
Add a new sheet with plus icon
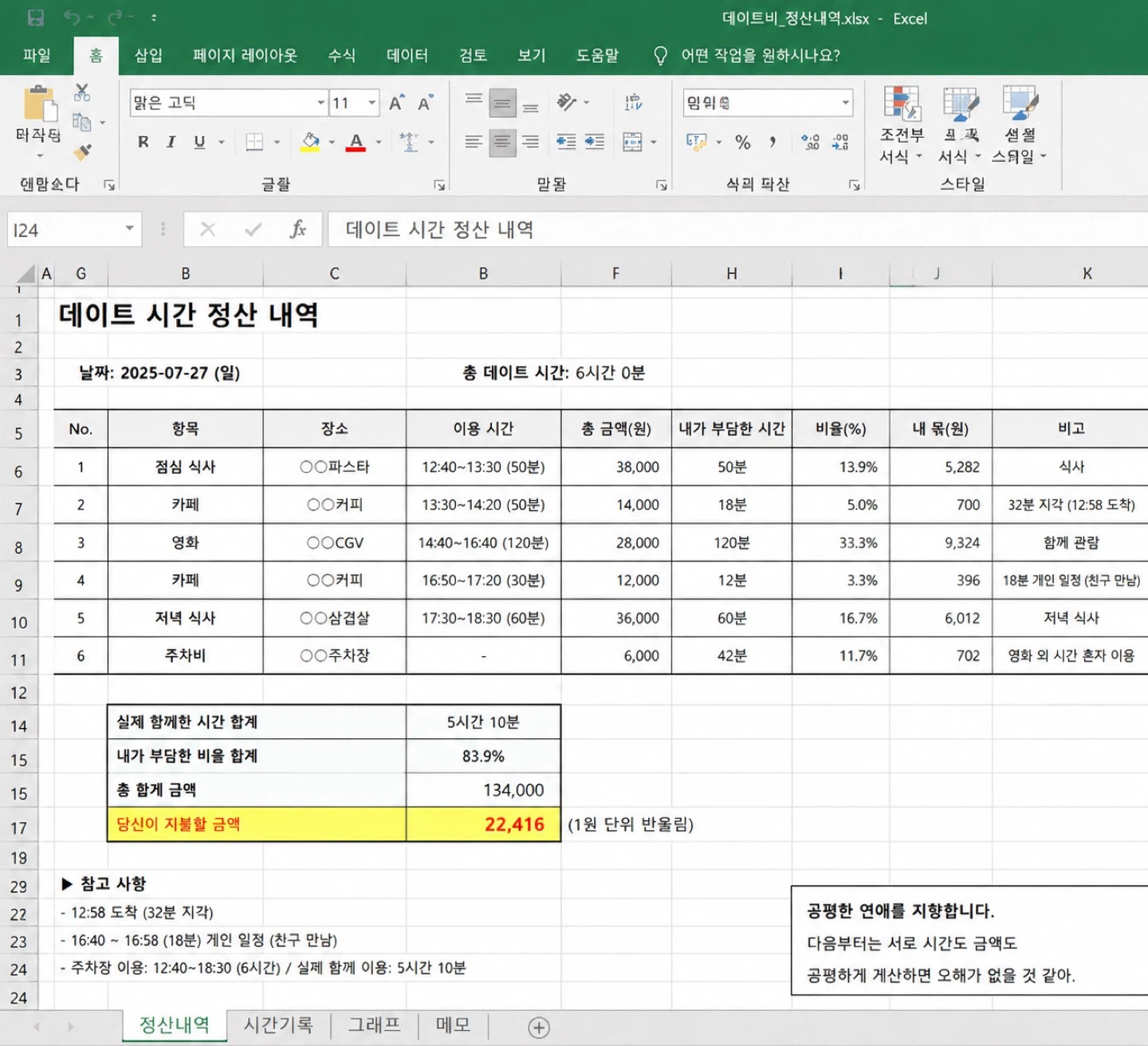pos(539,1028)
